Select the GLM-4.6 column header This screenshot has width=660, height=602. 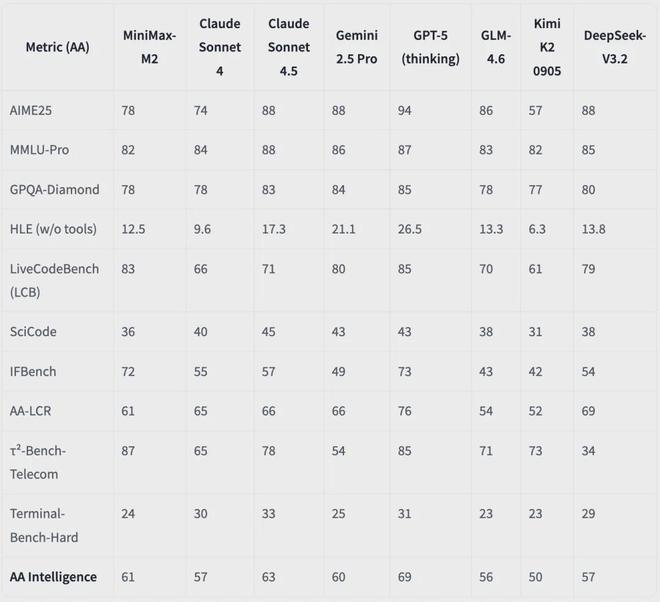point(496,48)
